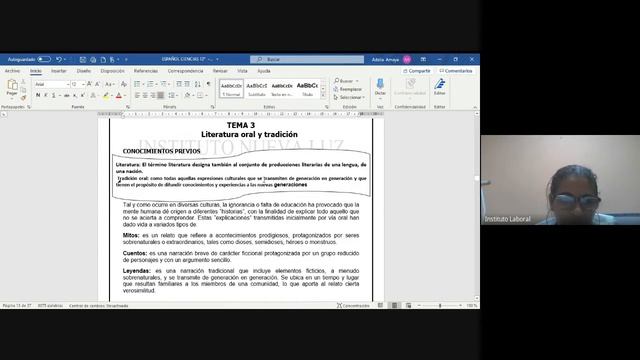Increase the paragraph indent
Image resolution: width=640 pixels, height=360 pixels.
pos(187,84)
